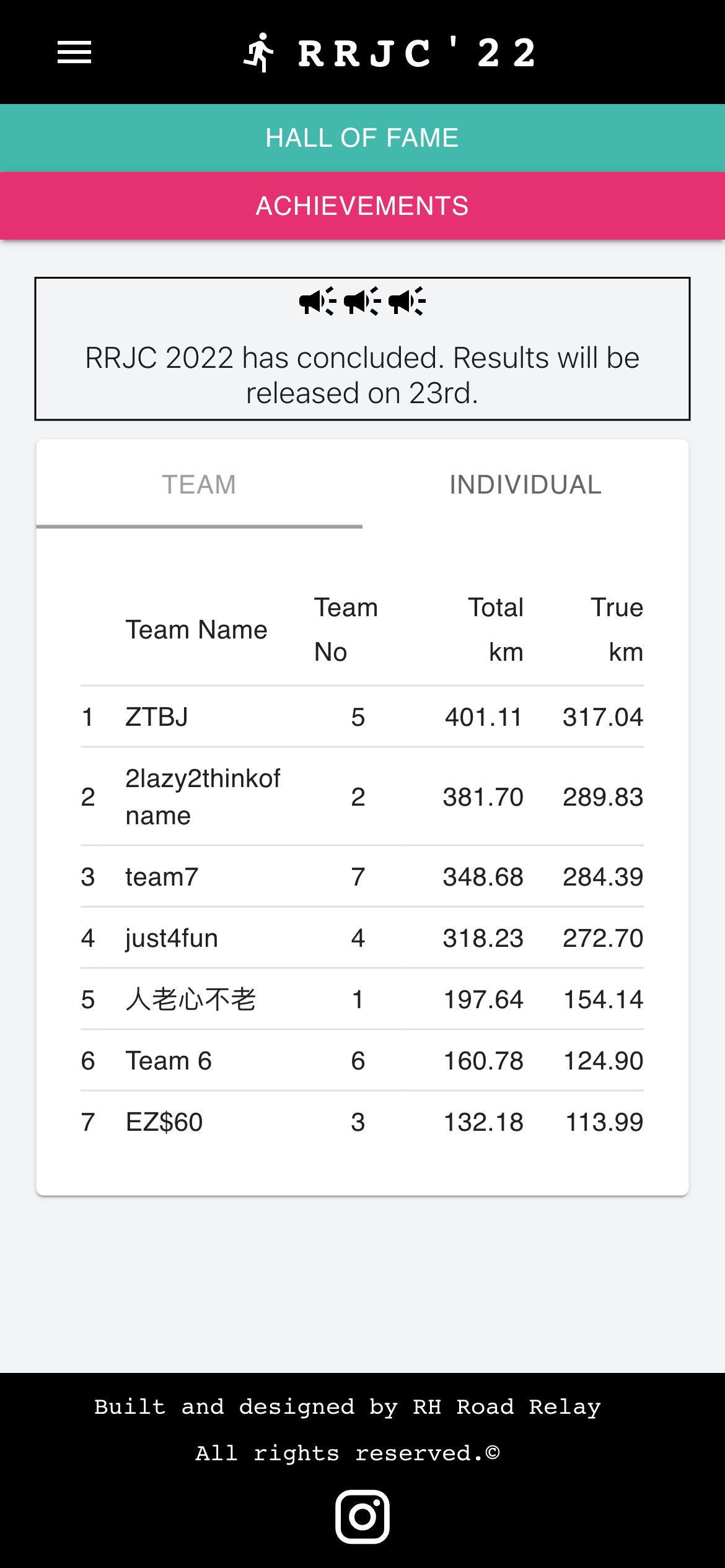Click the third megaphone icon
The image size is (725, 1568).
point(407,301)
